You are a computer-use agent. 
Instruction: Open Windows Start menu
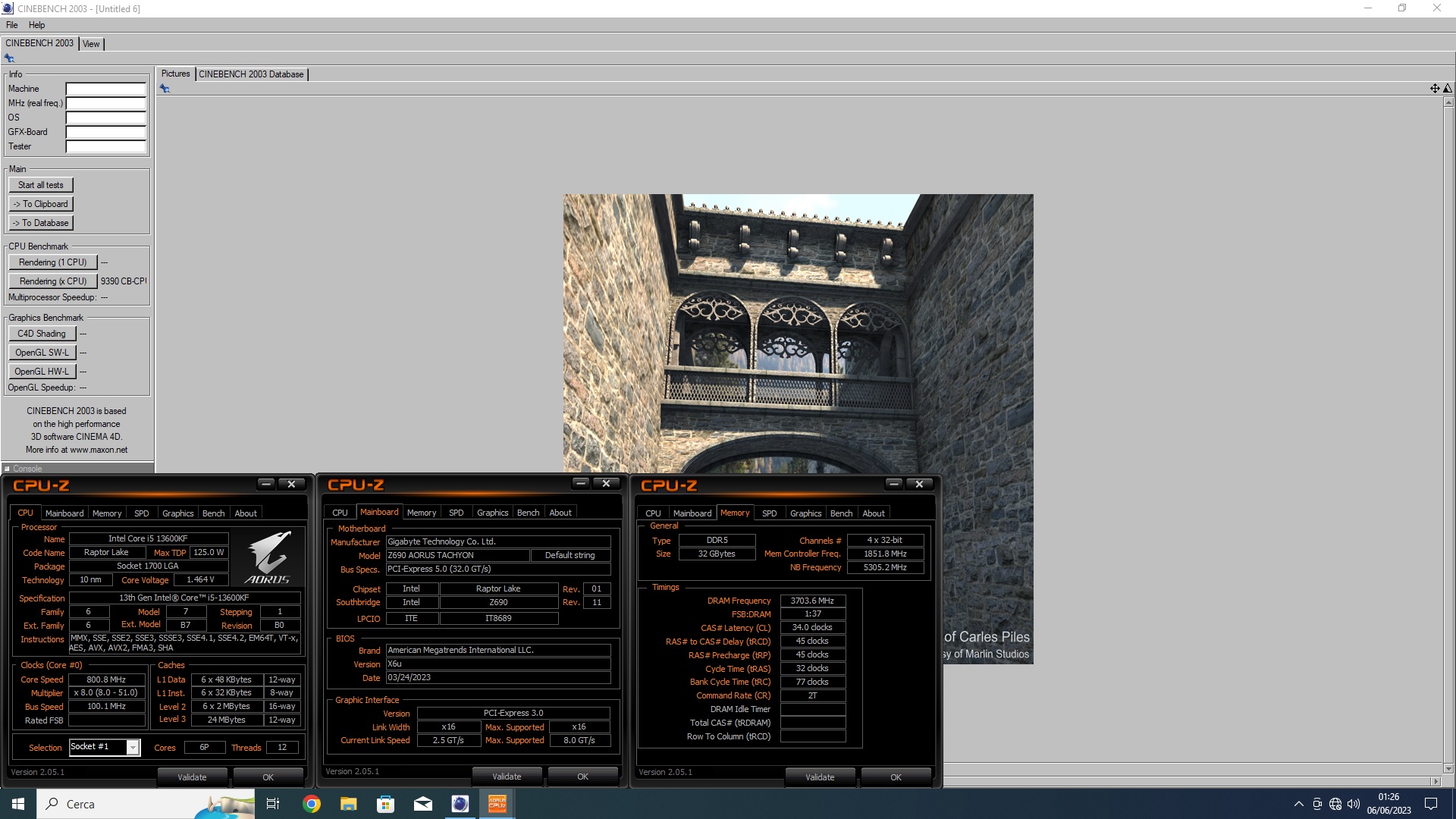[18, 804]
